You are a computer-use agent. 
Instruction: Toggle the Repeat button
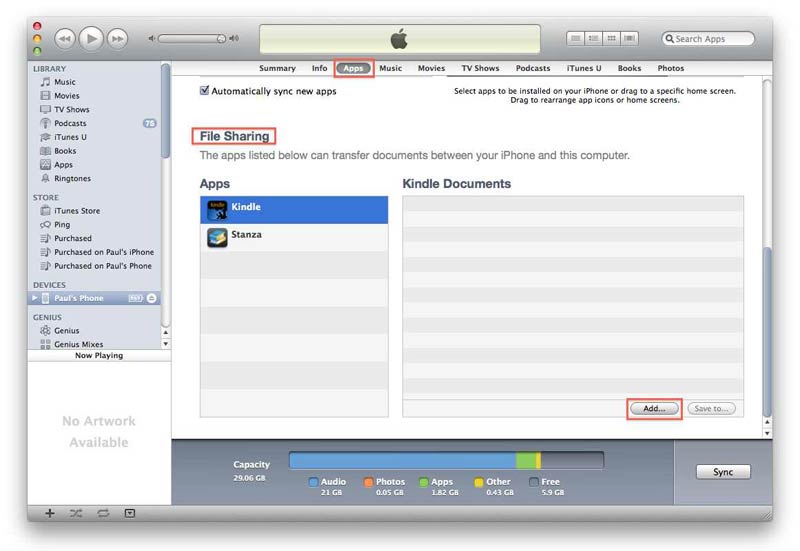103,513
